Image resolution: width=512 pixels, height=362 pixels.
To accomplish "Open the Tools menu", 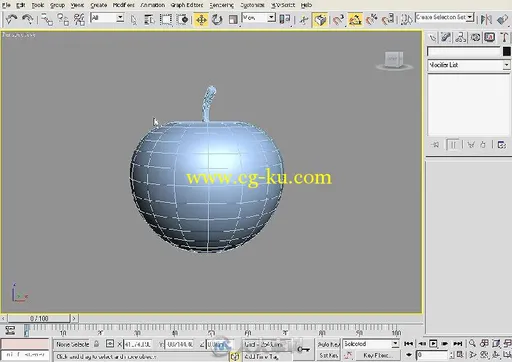I will point(38,5).
